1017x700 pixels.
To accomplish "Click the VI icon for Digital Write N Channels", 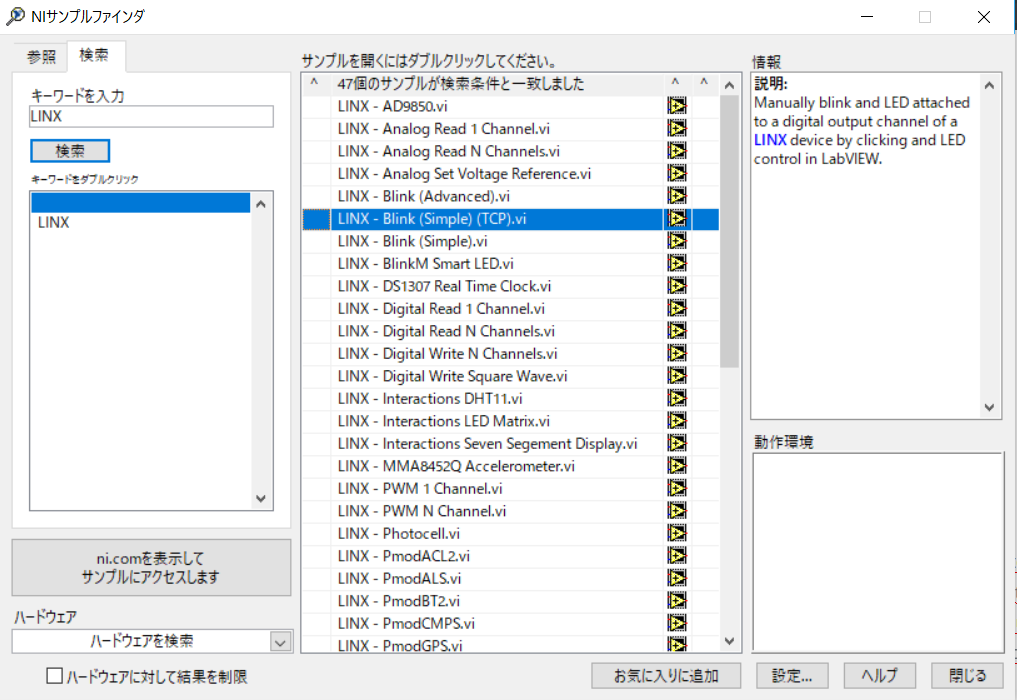I will [x=676, y=353].
